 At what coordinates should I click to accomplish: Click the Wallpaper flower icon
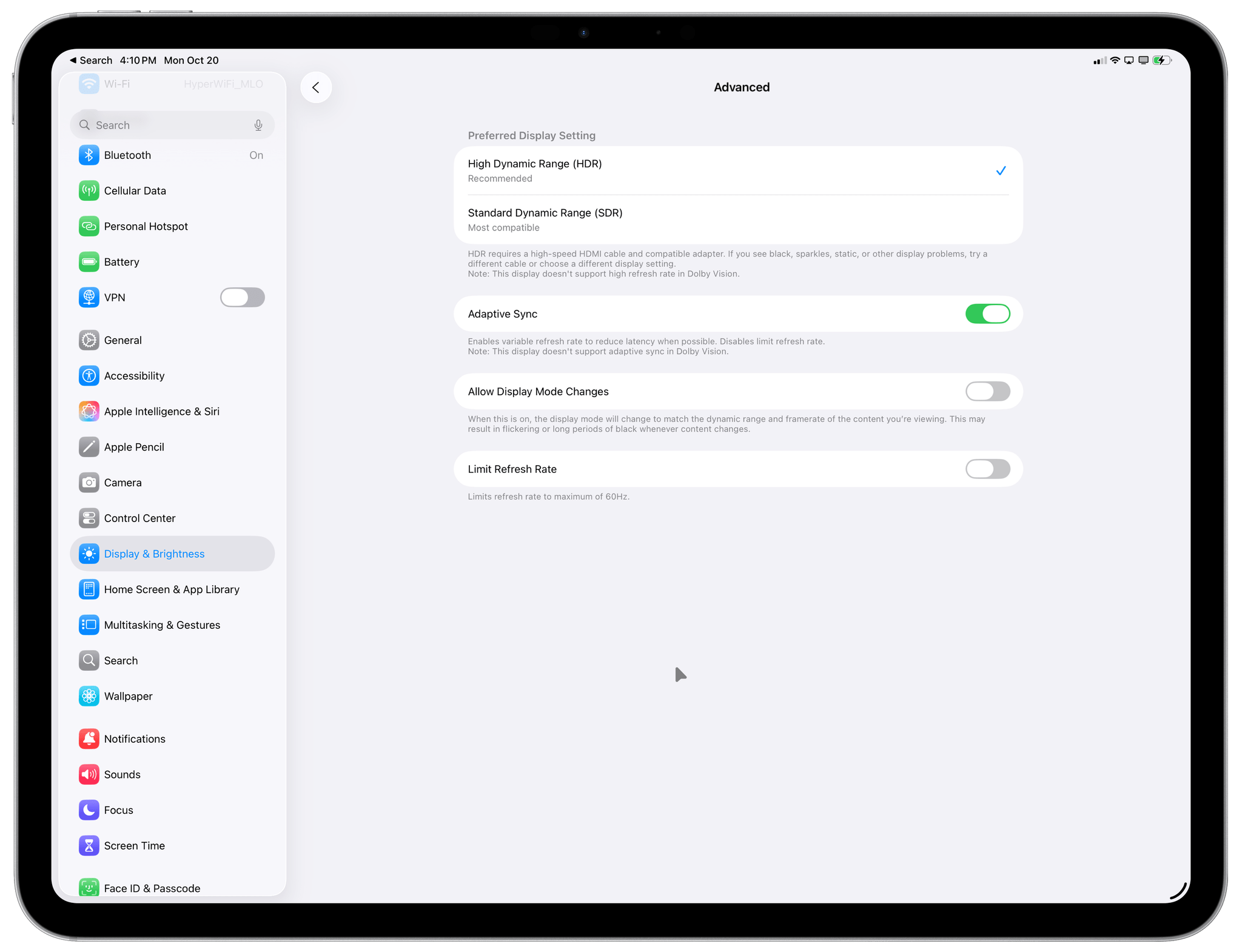pyautogui.click(x=89, y=696)
